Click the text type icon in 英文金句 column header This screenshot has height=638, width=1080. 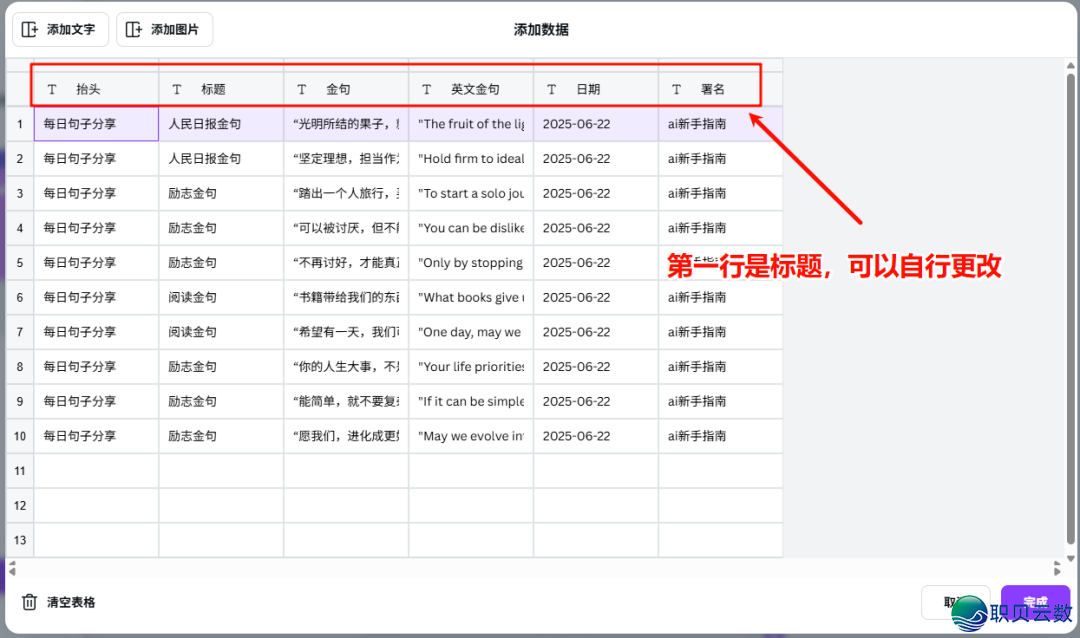click(427, 89)
